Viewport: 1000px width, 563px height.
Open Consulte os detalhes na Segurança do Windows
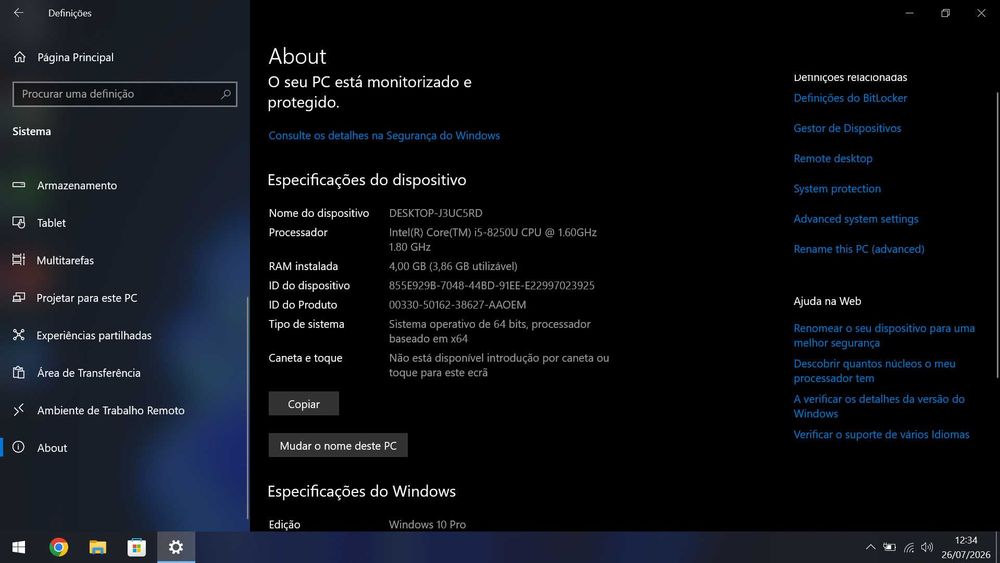[x=384, y=135]
